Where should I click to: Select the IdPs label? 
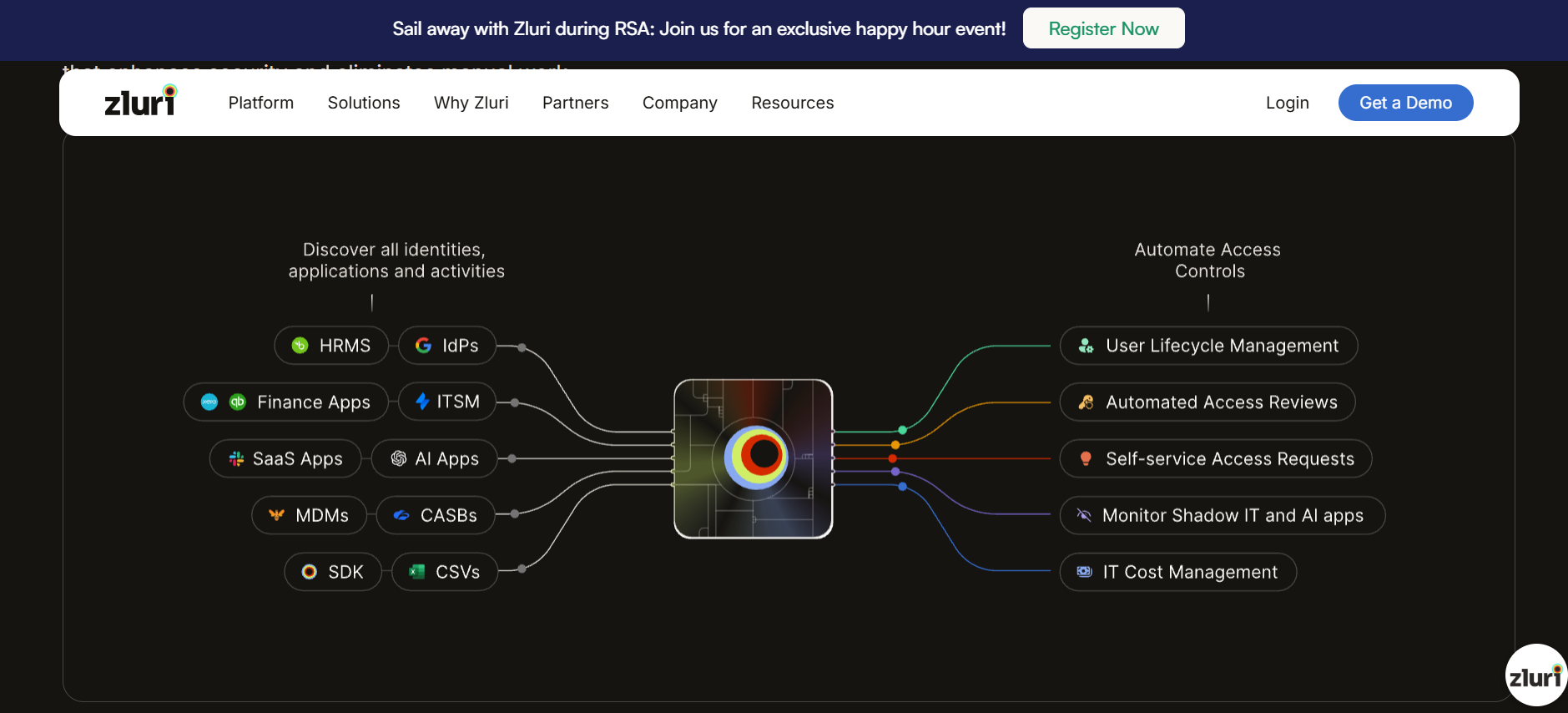pyautogui.click(x=461, y=346)
